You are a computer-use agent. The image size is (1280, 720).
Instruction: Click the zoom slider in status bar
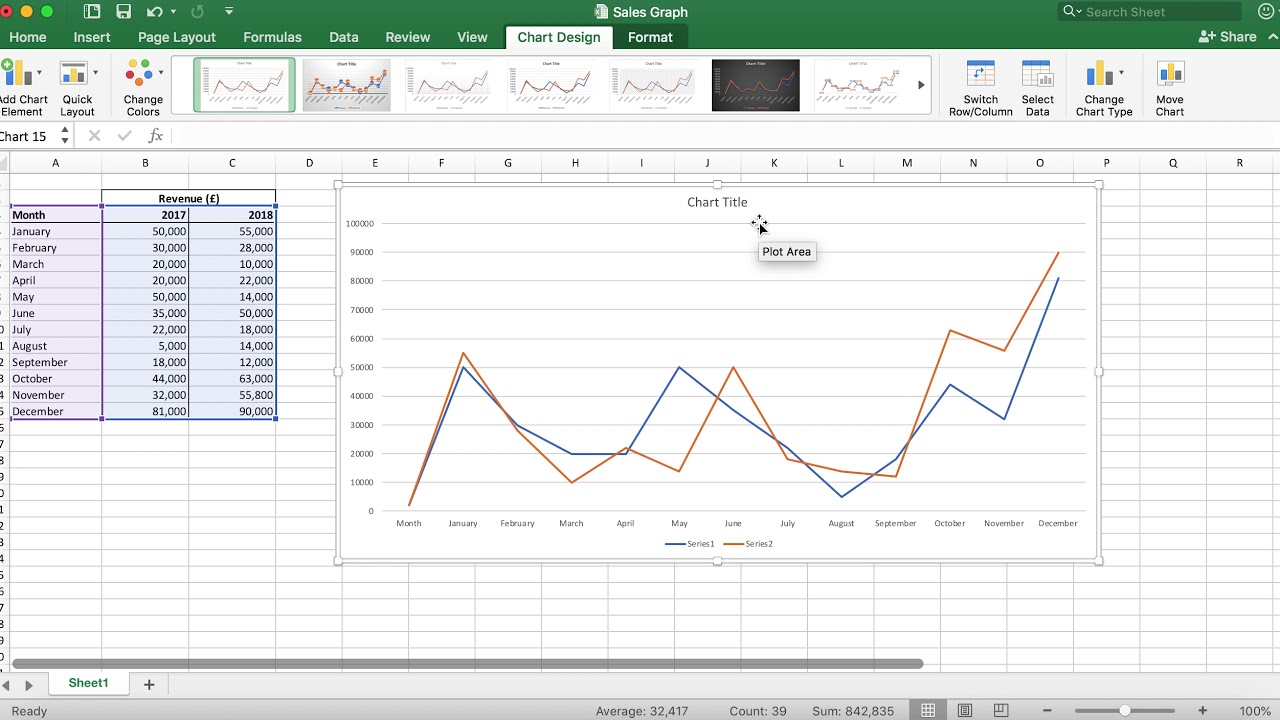click(1124, 711)
